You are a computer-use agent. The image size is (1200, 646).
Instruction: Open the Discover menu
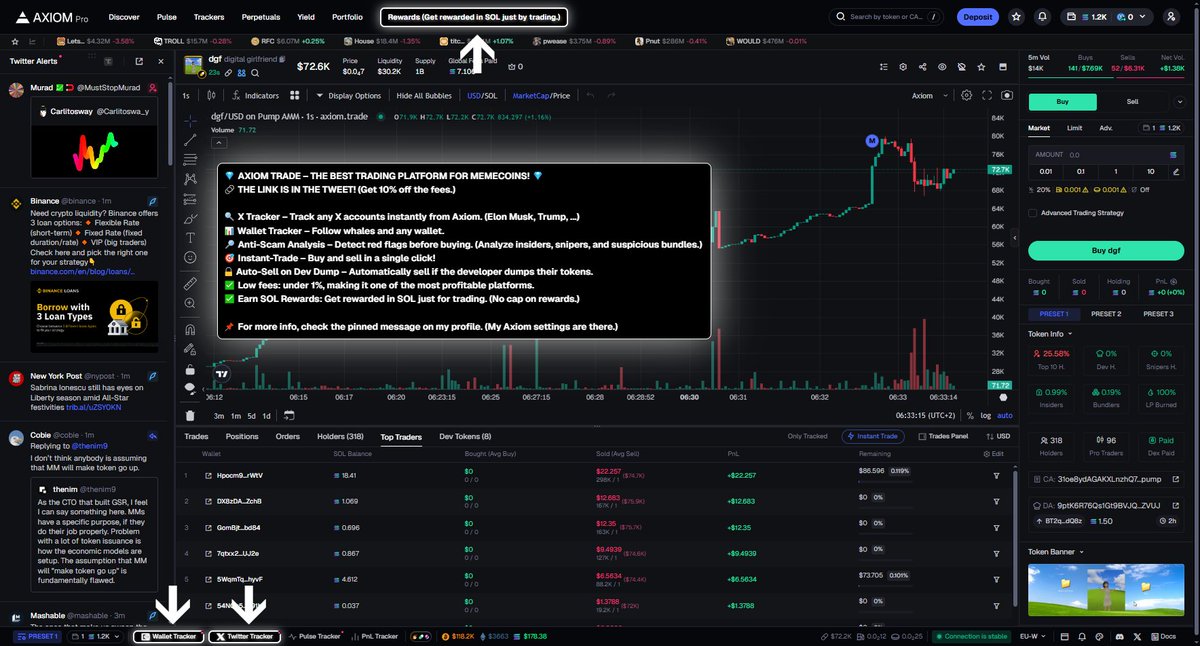point(124,17)
